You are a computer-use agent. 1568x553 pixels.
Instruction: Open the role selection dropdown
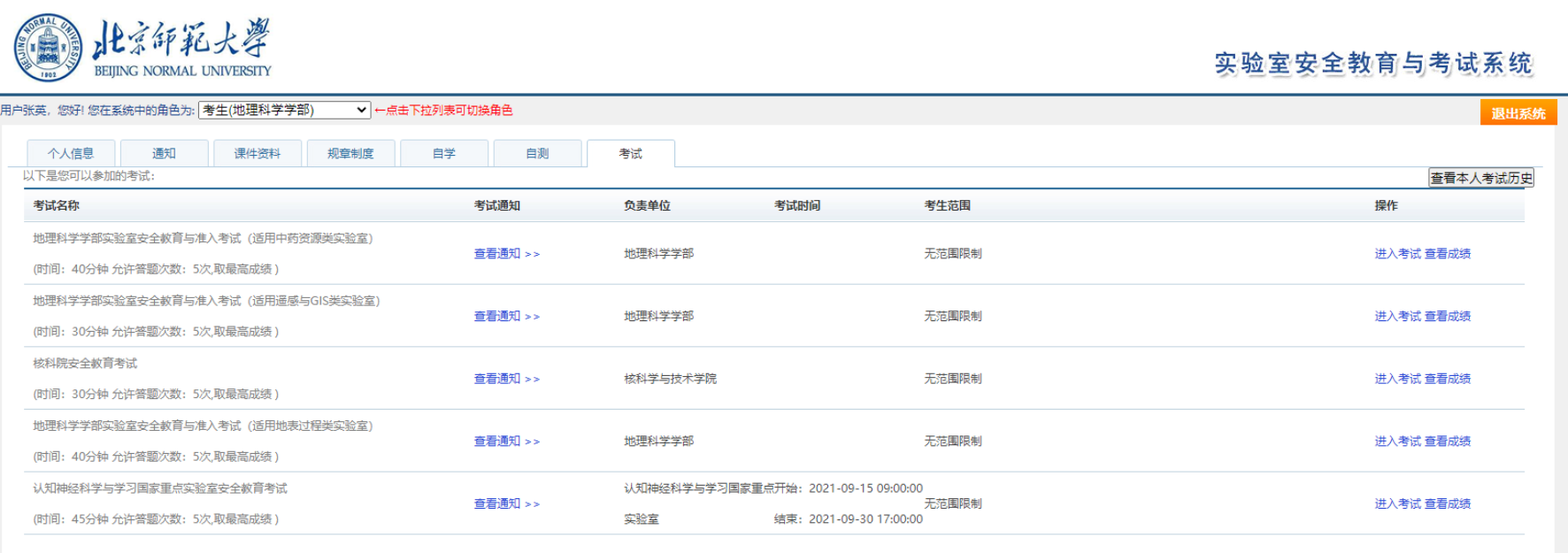pyautogui.click(x=284, y=111)
